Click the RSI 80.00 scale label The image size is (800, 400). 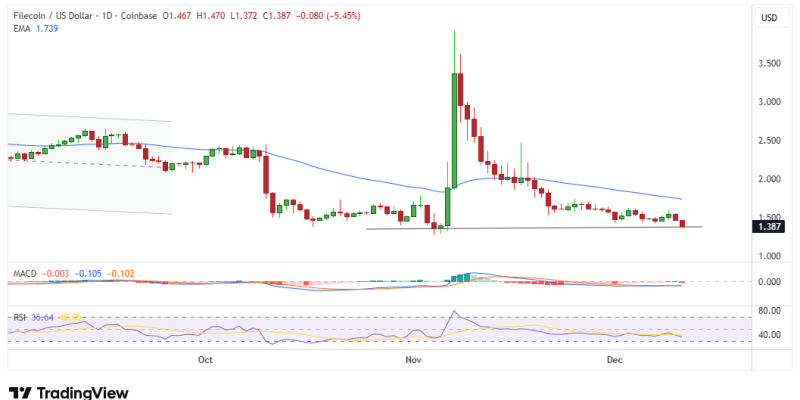point(768,311)
